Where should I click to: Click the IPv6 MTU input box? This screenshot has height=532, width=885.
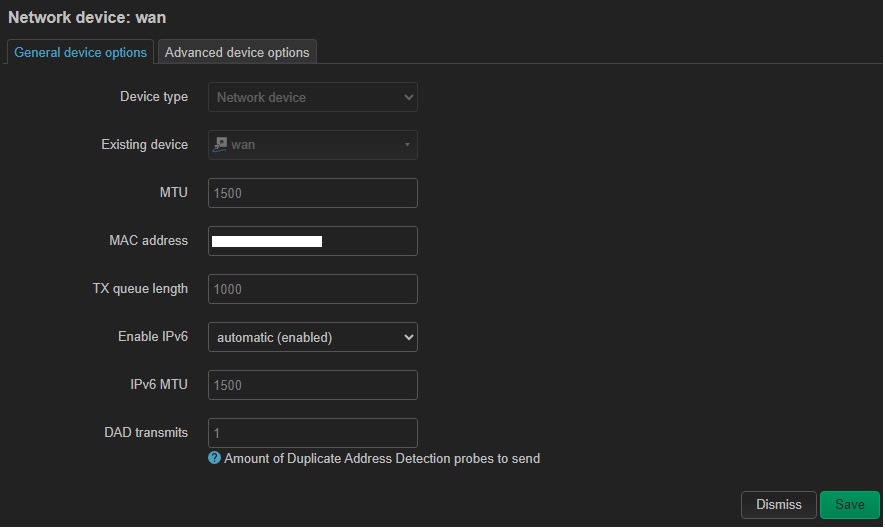pos(313,385)
